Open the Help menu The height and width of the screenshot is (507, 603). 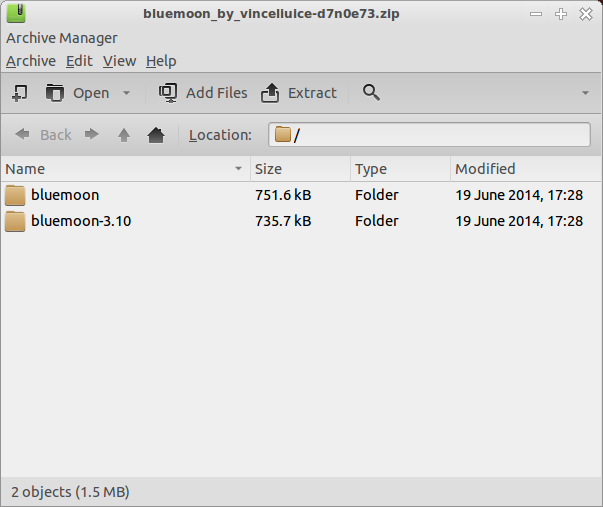coord(161,61)
